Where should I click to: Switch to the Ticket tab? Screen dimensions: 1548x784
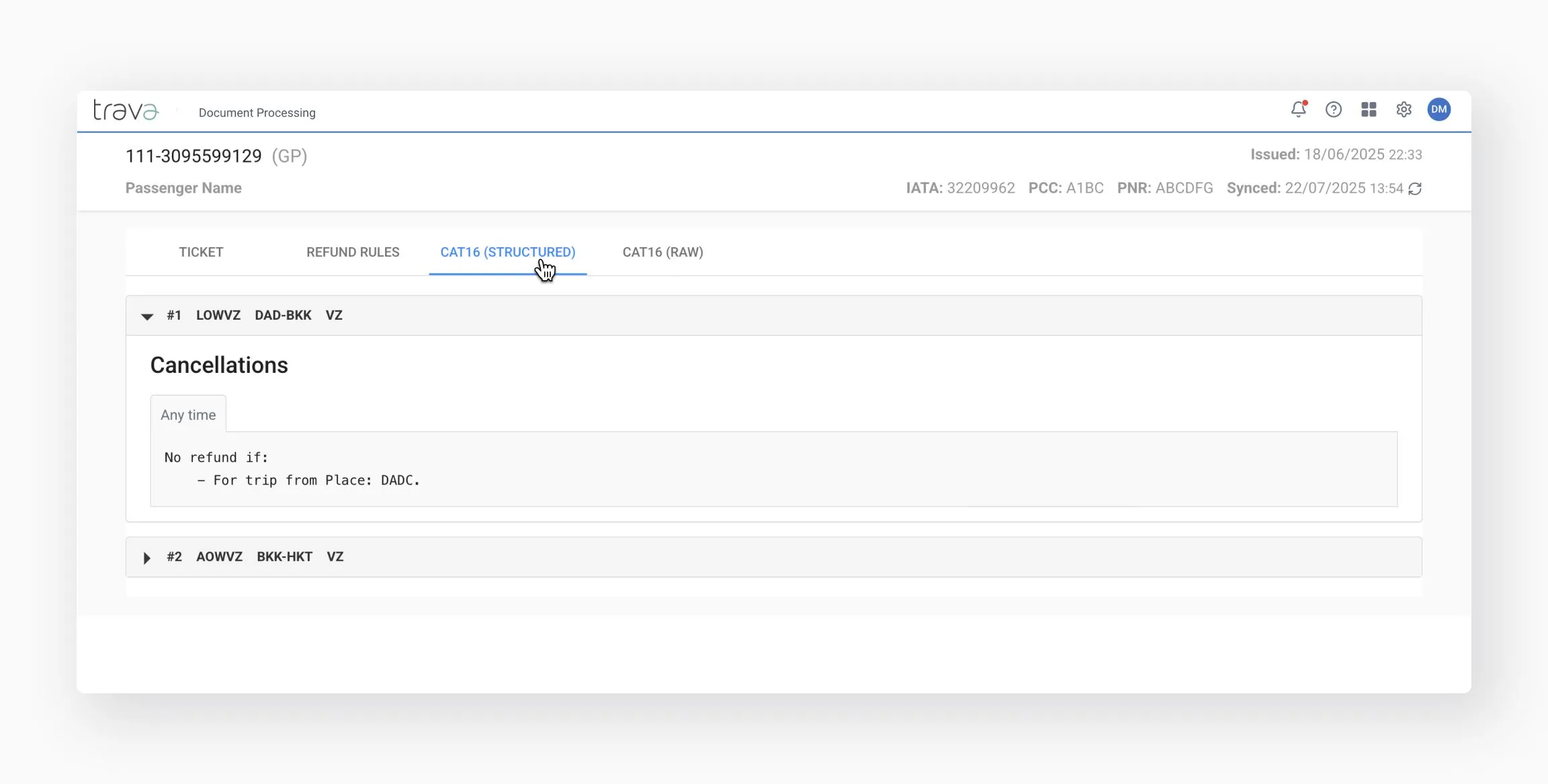pyautogui.click(x=201, y=252)
